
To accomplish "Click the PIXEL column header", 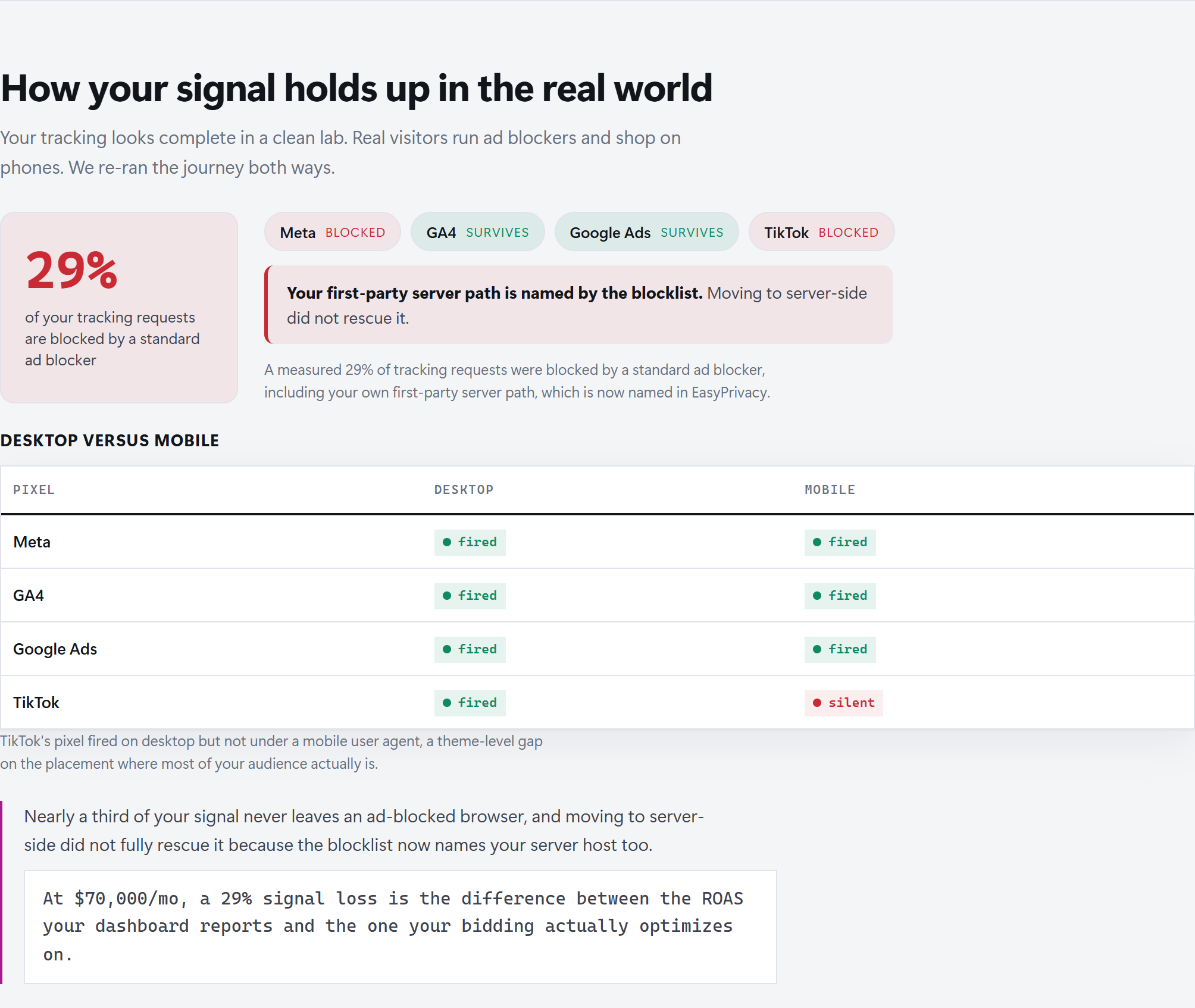I will coord(34,490).
